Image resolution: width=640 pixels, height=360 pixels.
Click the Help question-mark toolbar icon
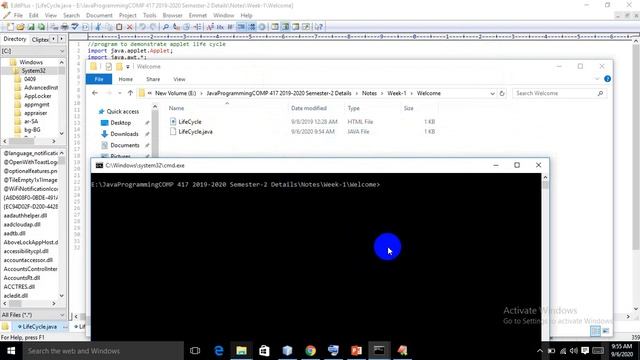point(319,27)
